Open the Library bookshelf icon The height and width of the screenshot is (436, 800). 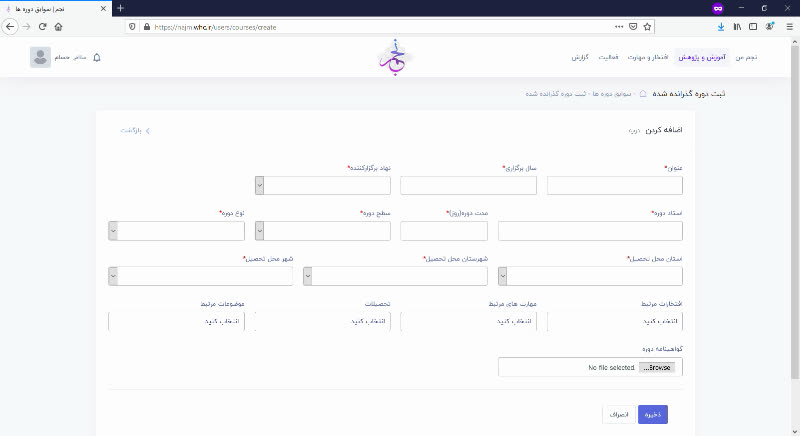point(737,27)
